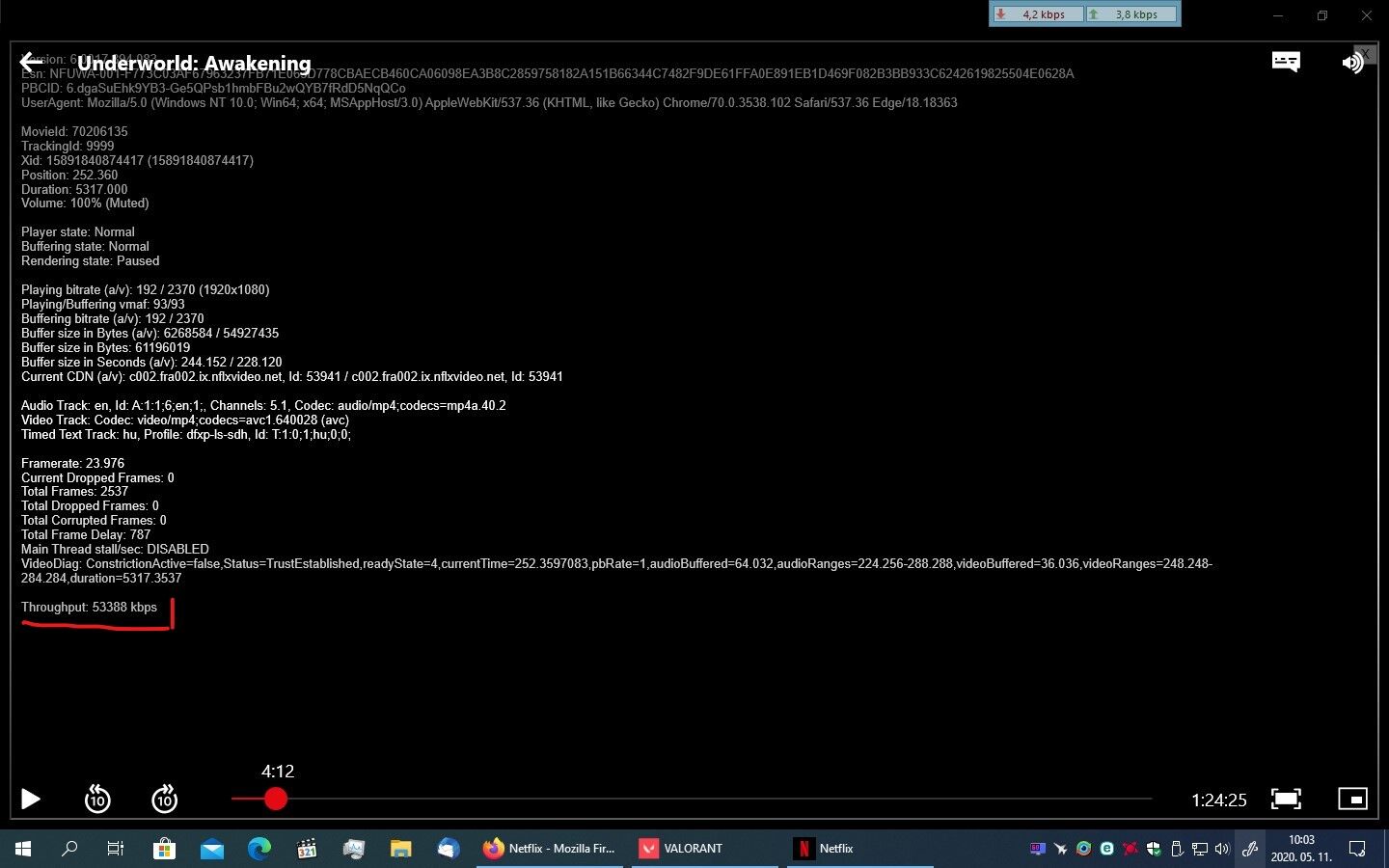Click the Volume: 100% (Muted) line

(x=85, y=203)
